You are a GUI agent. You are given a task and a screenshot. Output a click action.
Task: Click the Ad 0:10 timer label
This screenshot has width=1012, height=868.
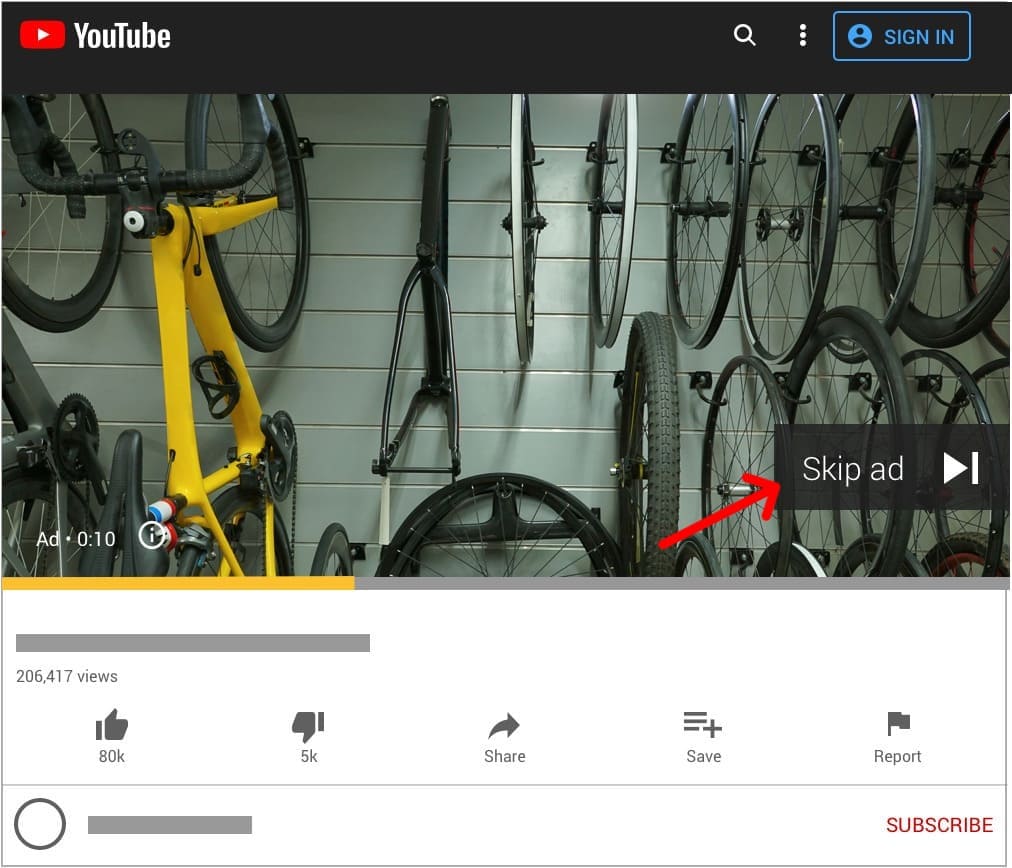pyautogui.click(x=76, y=539)
